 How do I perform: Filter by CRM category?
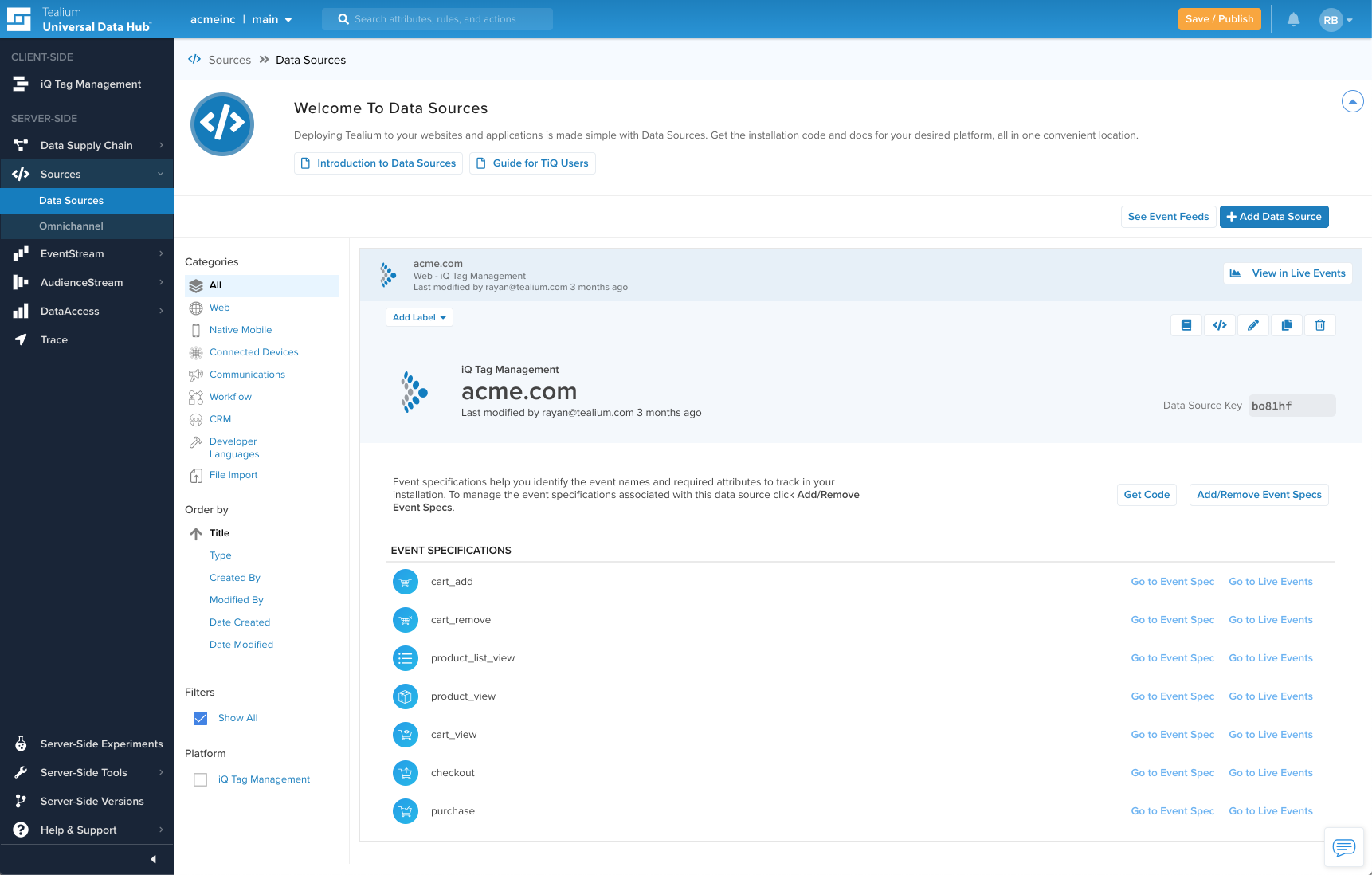point(220,419)
